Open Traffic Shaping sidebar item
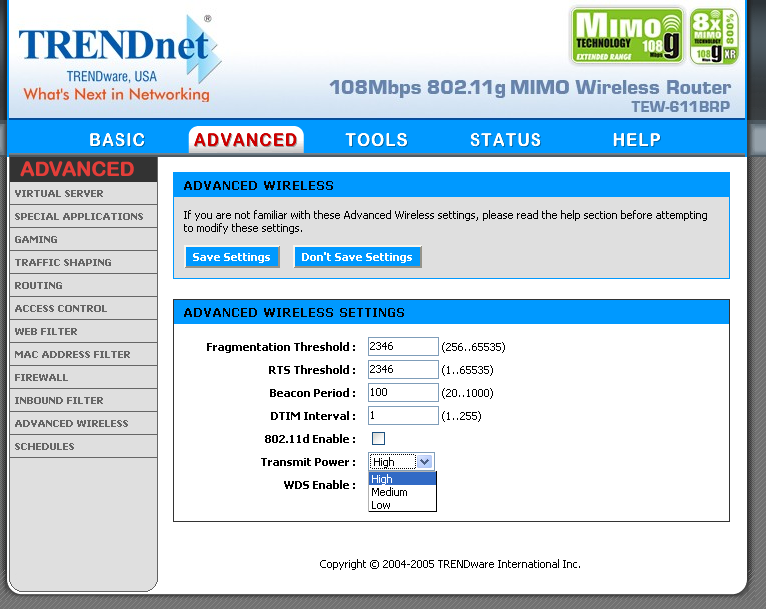The height and width of the screenshot is (609, 766). (x=83, y=262)
